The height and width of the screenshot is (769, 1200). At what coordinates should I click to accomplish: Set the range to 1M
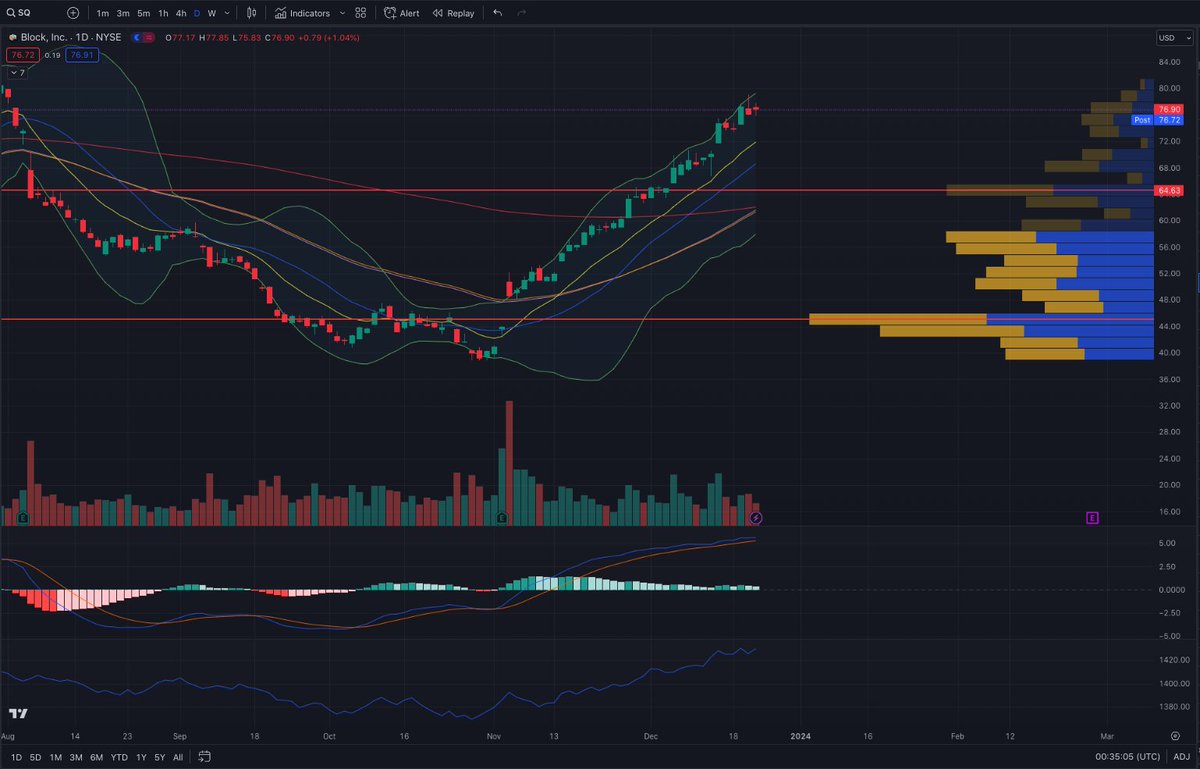coord(55,757)
